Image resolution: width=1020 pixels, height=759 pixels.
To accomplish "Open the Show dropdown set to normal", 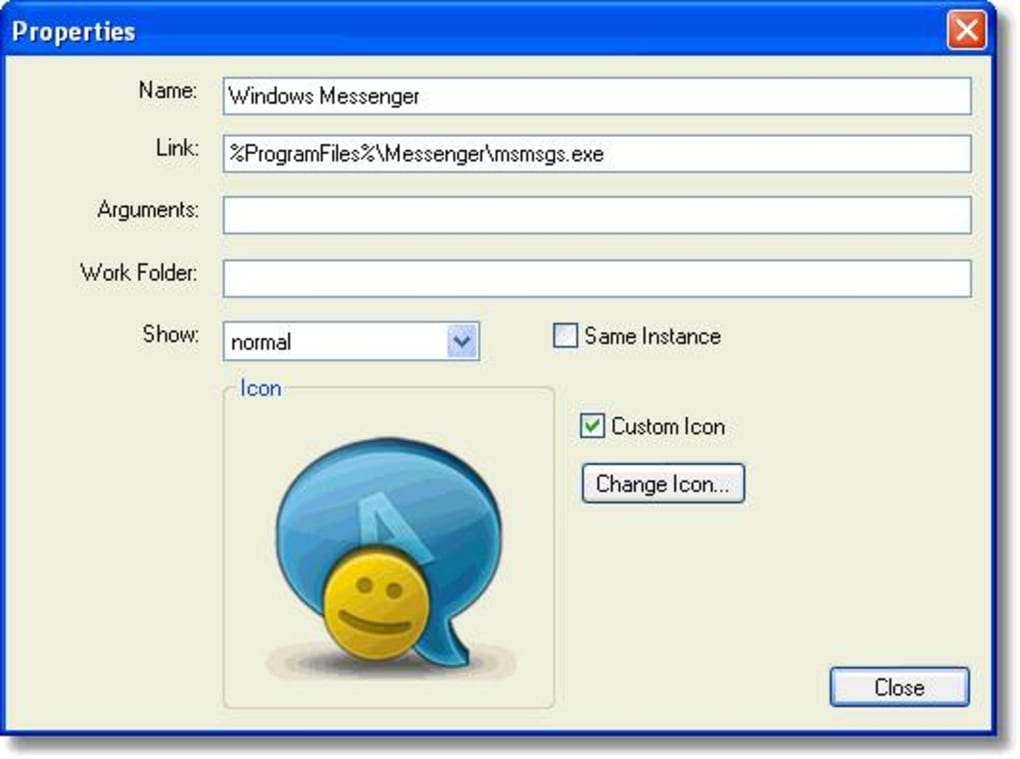I will [x=351, y=341].
